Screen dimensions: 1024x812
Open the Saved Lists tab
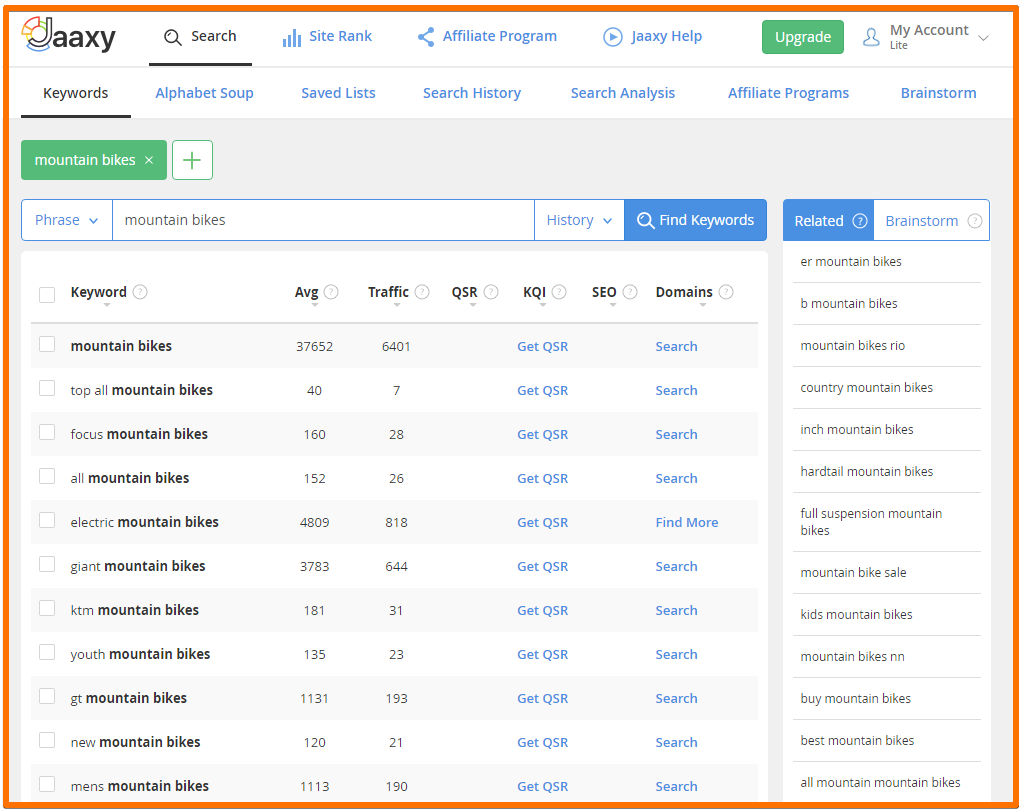pos(338,93)
